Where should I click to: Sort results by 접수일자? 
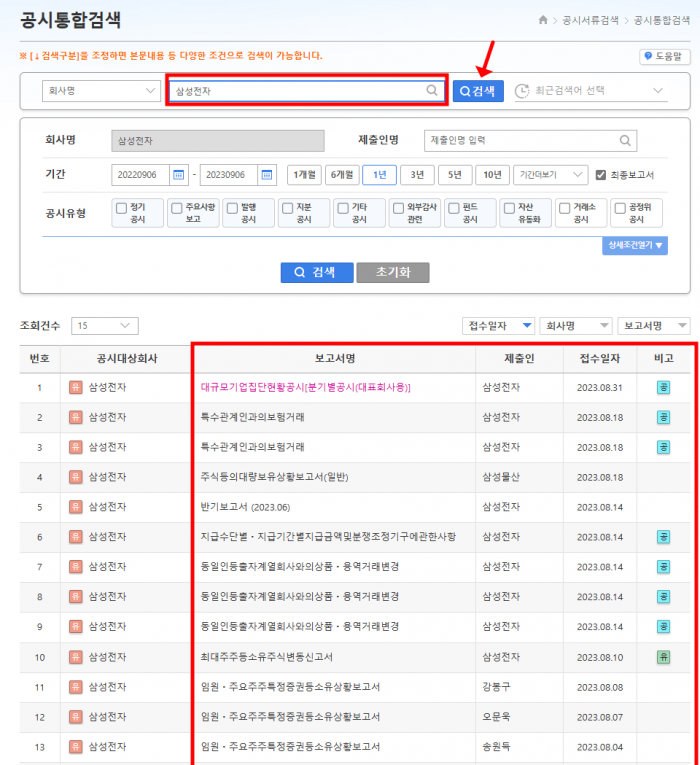(x=498, y=326)
